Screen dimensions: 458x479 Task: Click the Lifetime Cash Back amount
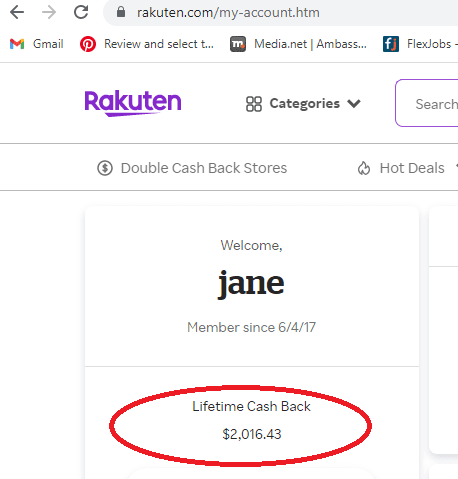tap(252, 434)
